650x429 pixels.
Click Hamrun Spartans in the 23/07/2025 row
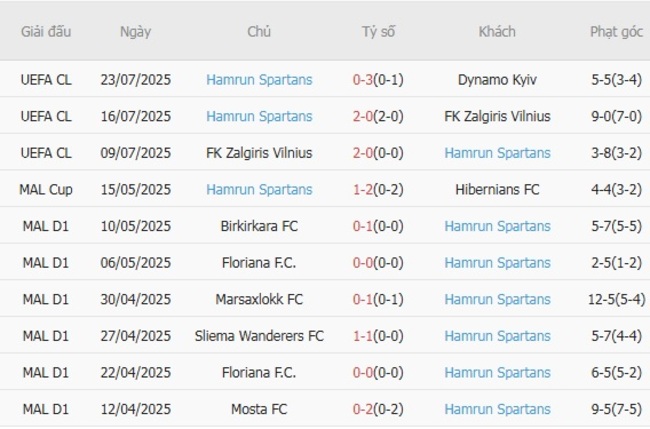point(259,79)
